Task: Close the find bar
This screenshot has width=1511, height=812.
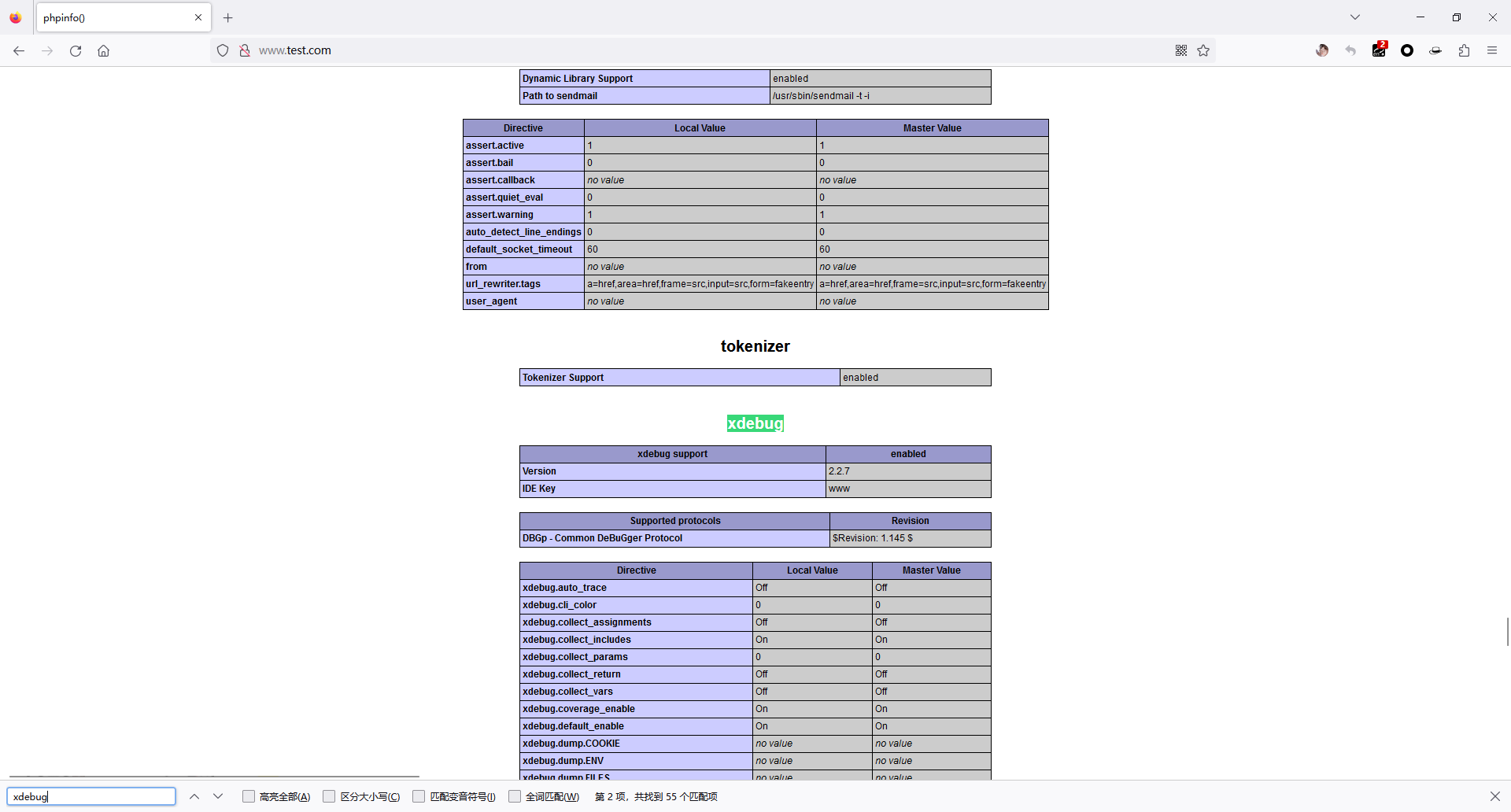Action: coord(1495,796)
